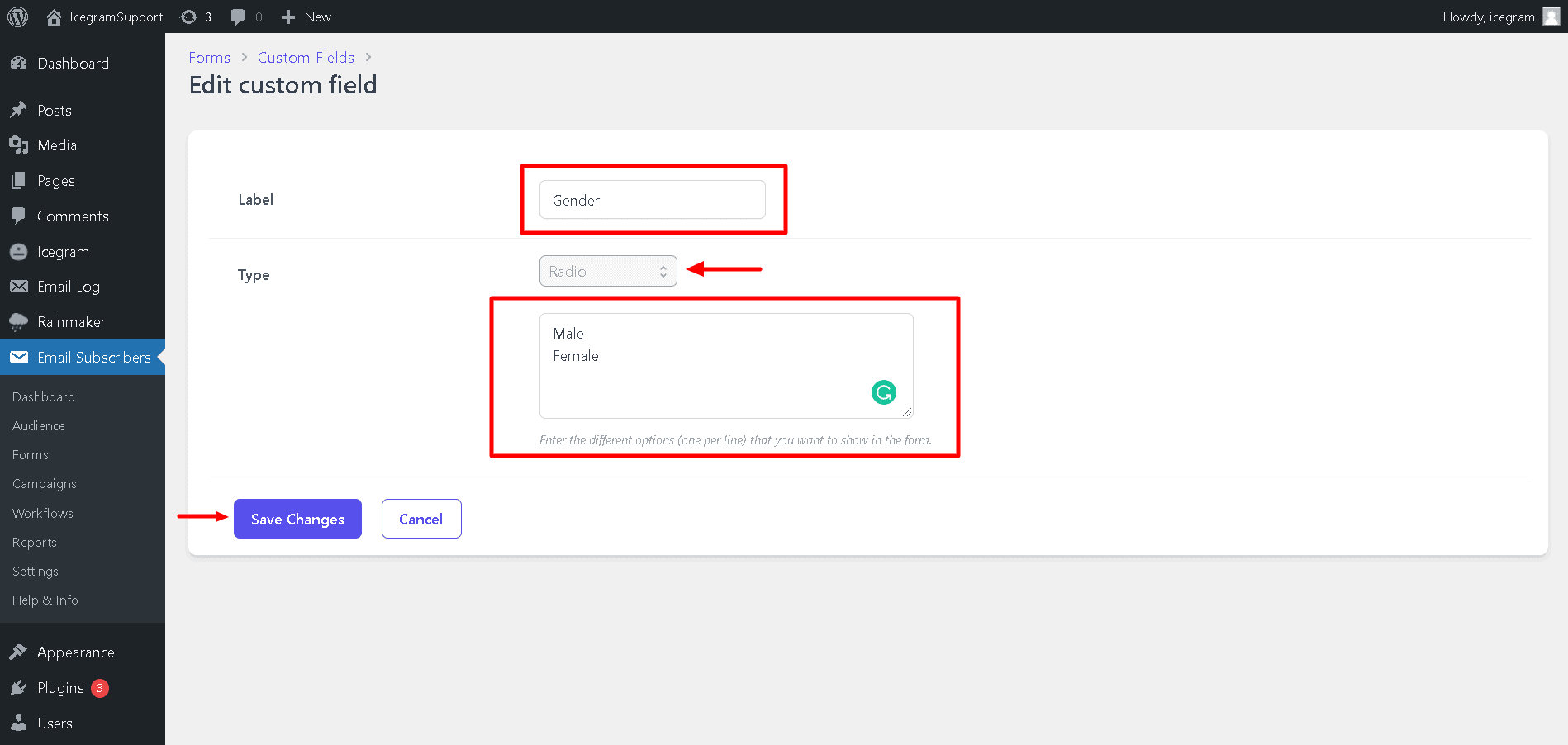Click the Pages icon
Viewport: 1568px width, 745px height.
pyautogui.click(x=18, y=181)
